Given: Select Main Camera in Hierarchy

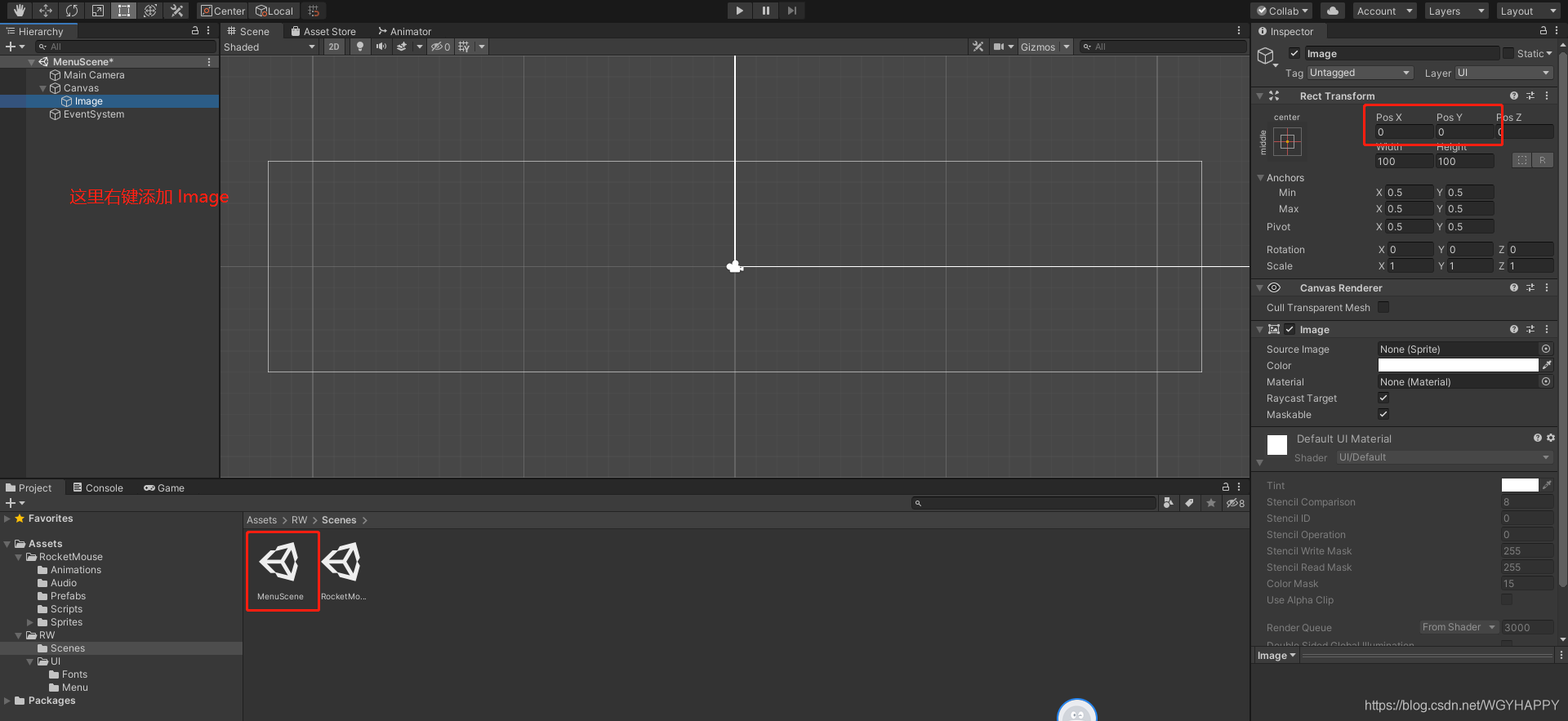Looking at the screenshot, I should tap(94, 75).
